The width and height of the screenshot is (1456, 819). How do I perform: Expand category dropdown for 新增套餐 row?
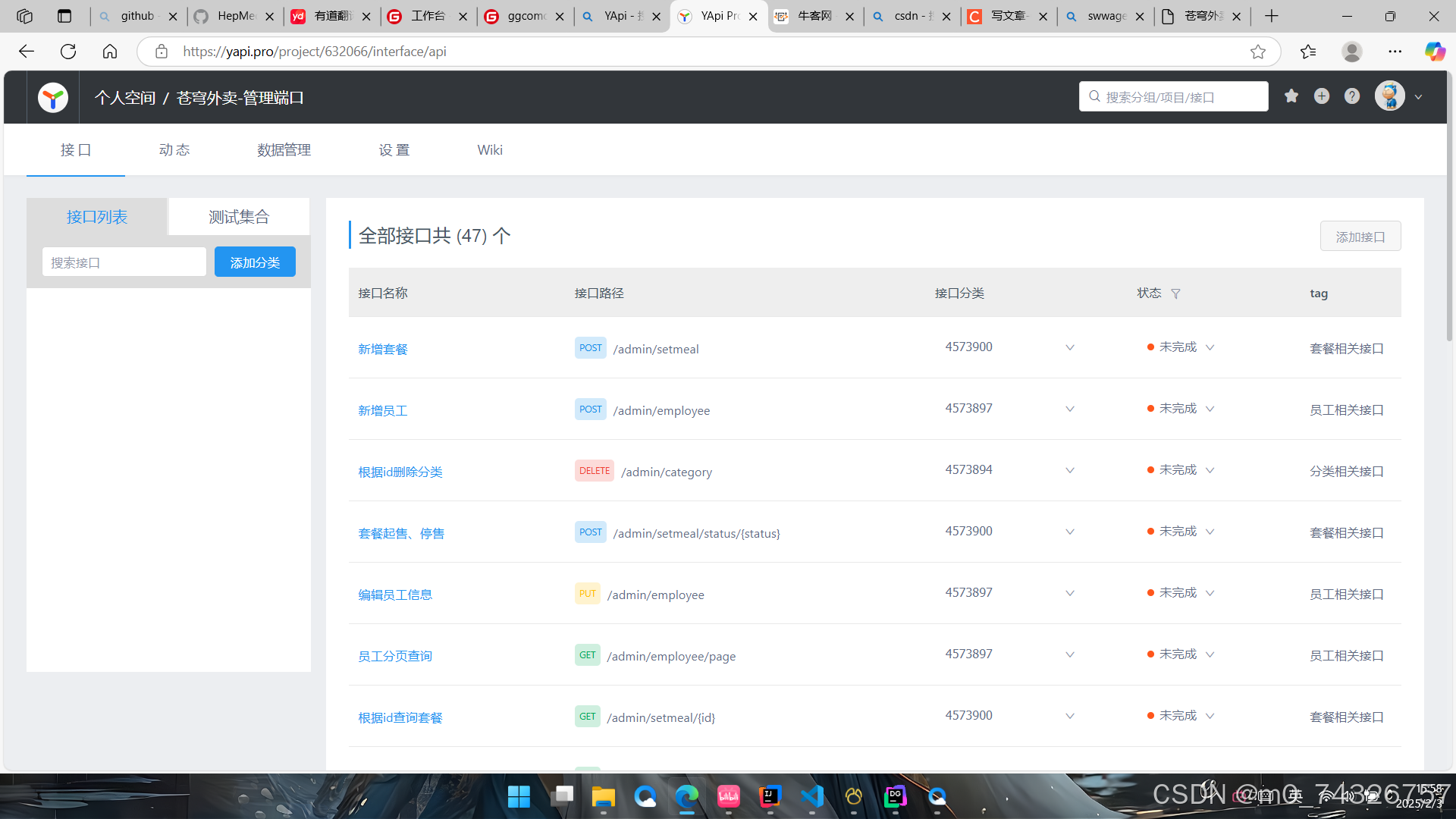pyautogui.click(x=1069, y=347)
